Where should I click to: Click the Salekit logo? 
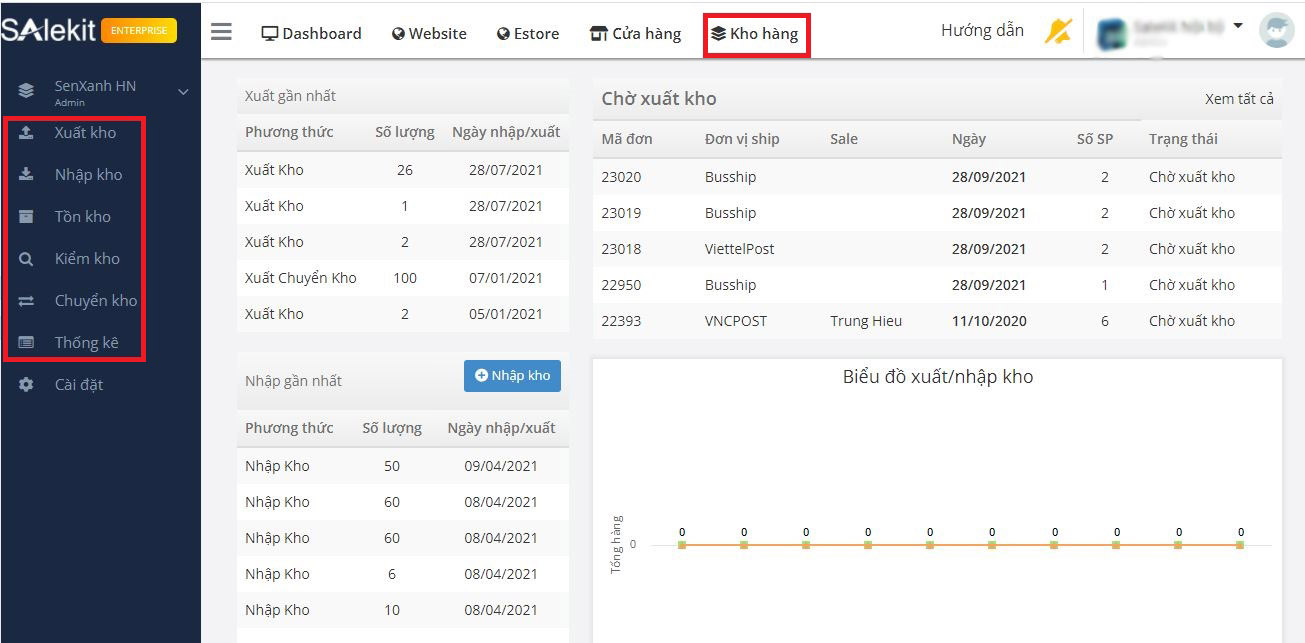(x=50, y=30)
